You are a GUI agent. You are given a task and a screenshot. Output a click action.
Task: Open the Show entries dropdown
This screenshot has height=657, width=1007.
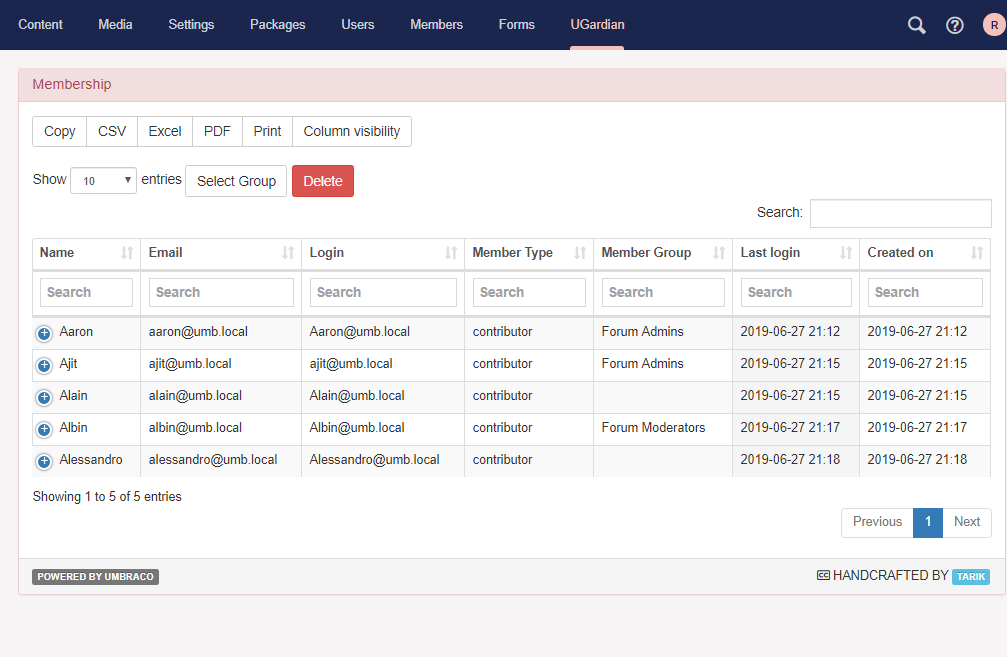tap(103, 180)
